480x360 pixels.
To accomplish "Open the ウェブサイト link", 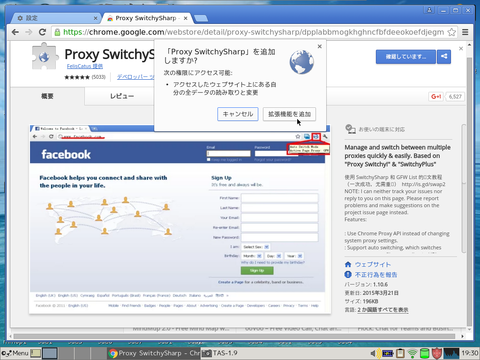I will [373, 264].
